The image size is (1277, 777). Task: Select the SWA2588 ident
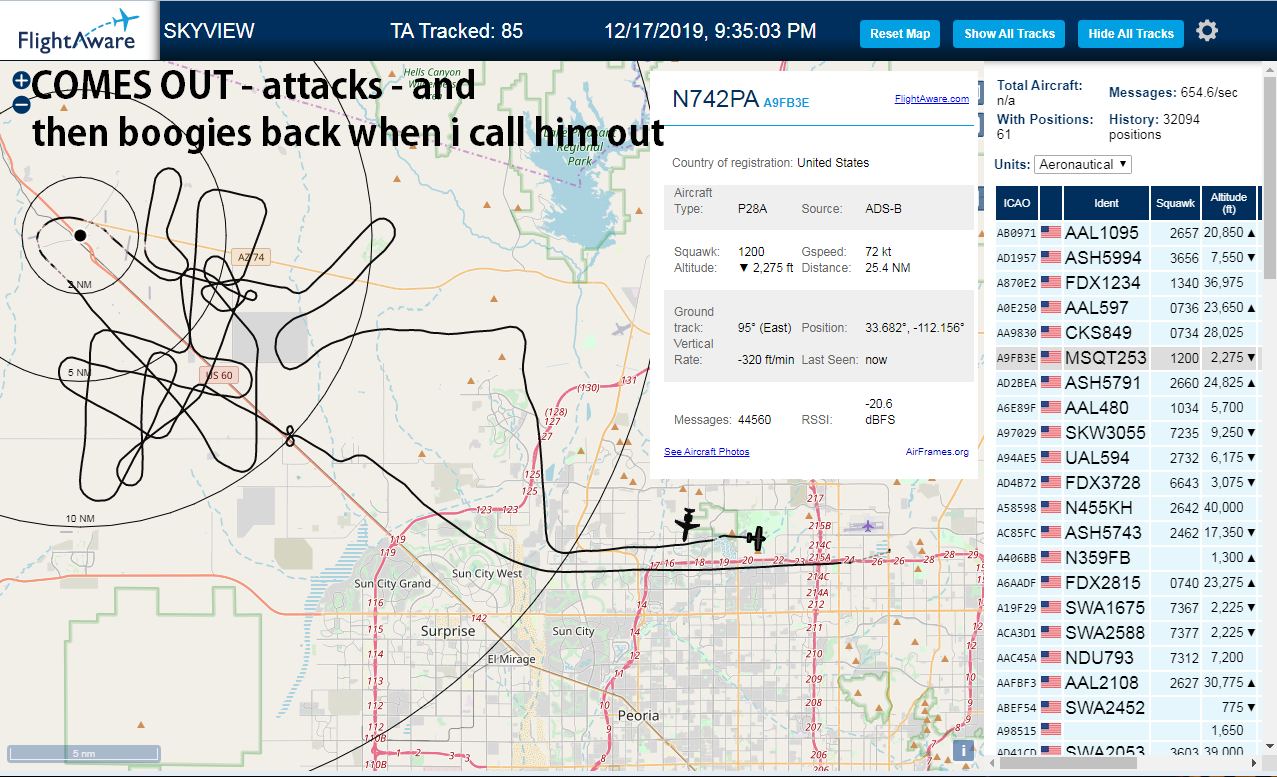1105,633
